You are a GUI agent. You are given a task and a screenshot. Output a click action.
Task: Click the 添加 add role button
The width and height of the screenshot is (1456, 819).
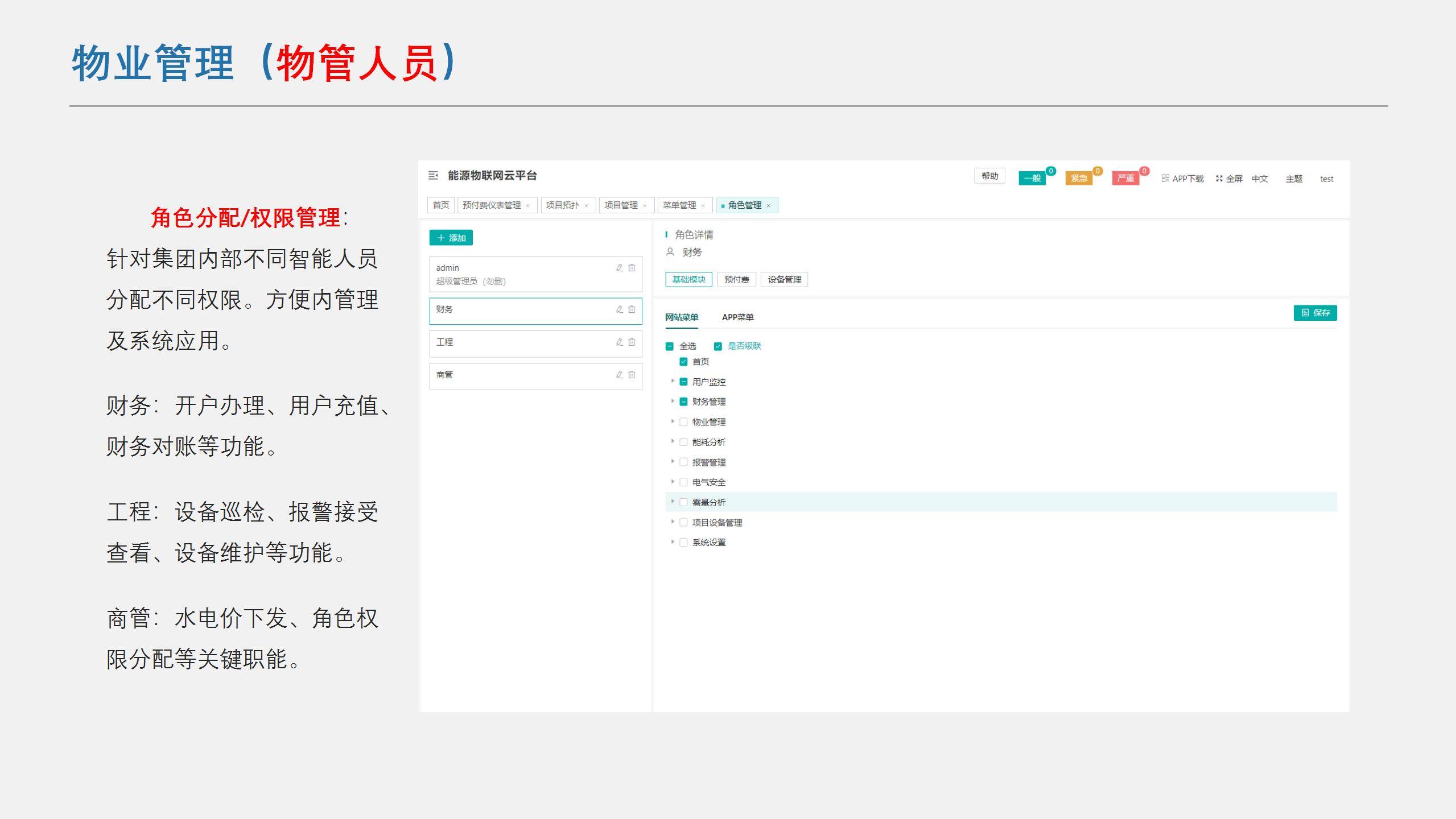pos(451,238)
